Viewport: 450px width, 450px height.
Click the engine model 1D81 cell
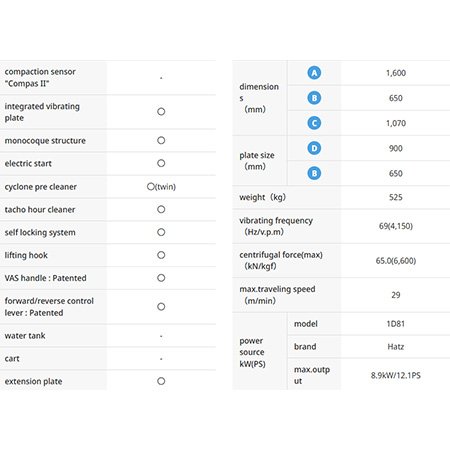[395, 324]
